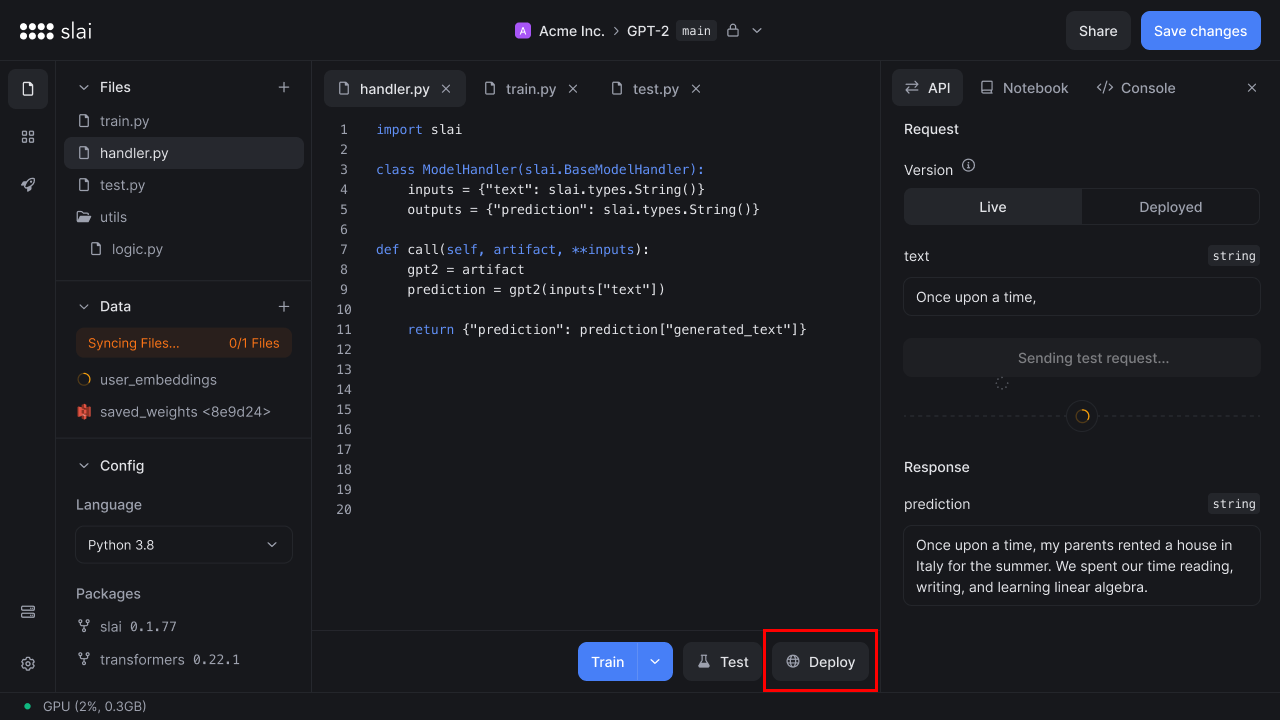1280x720 pixels.
Task: Switch to the train.py editor tab
Action: point(531,89)
